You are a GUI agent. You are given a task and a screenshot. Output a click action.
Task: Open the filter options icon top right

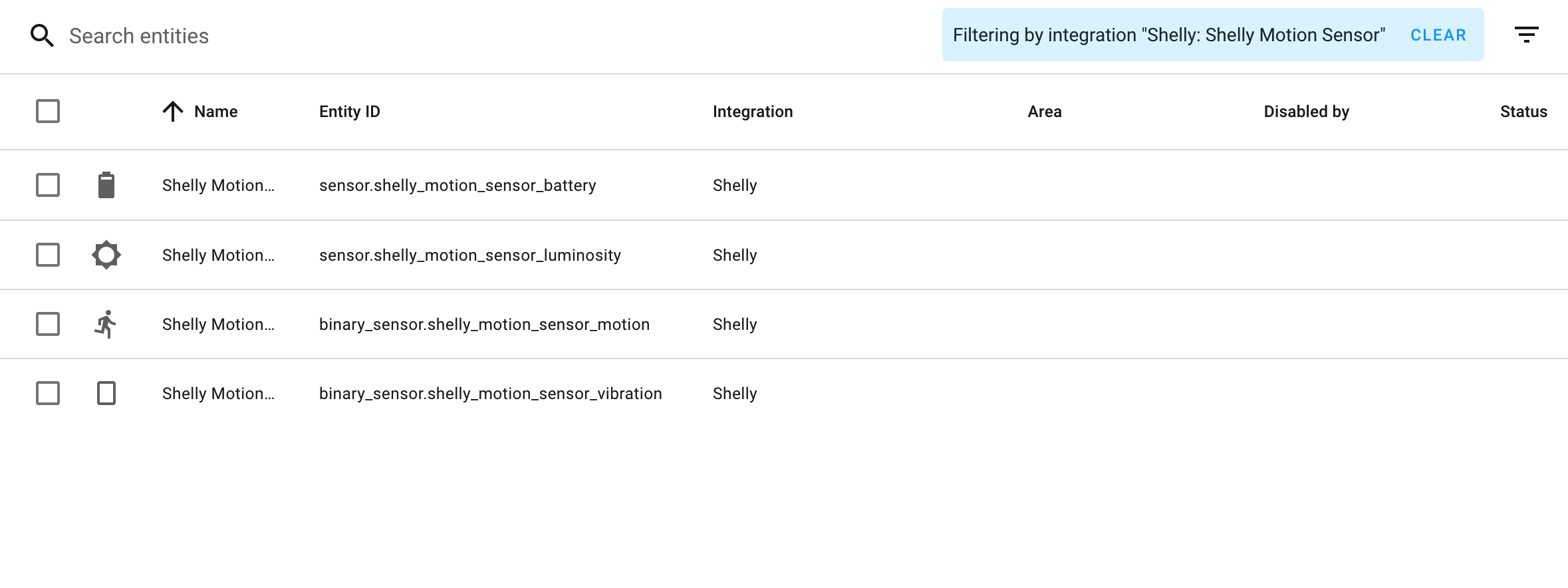[1527, 33]
